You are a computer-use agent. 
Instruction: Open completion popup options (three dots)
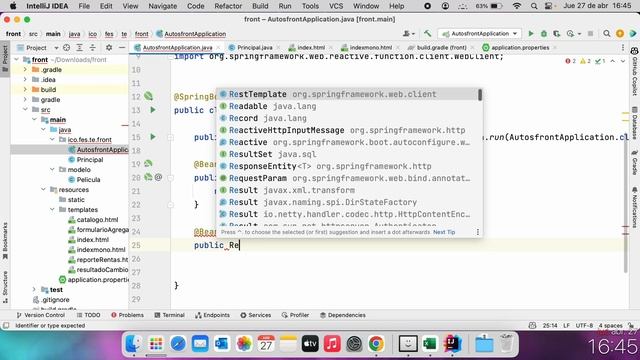478,232
